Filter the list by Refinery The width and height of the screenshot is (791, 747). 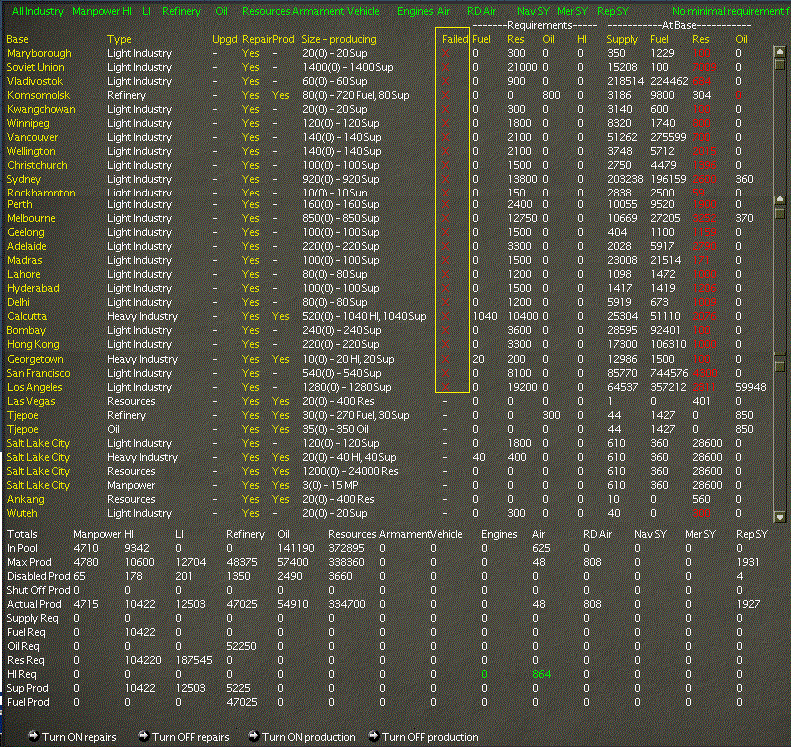[x=182, y=11]
